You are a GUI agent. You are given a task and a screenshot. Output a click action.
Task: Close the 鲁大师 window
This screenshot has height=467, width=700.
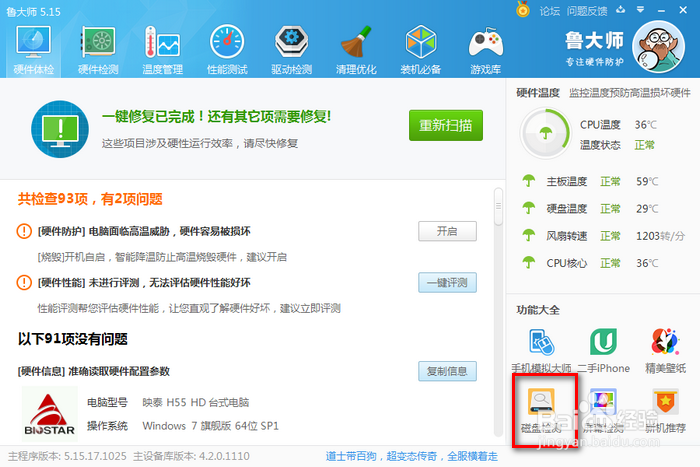(683, 9)
